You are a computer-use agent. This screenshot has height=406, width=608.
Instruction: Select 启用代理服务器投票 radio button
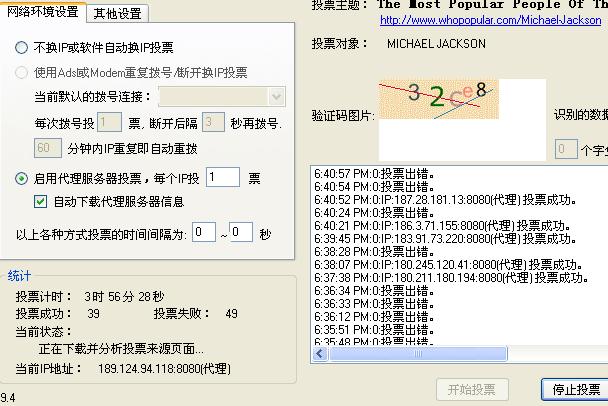point(22,178)
